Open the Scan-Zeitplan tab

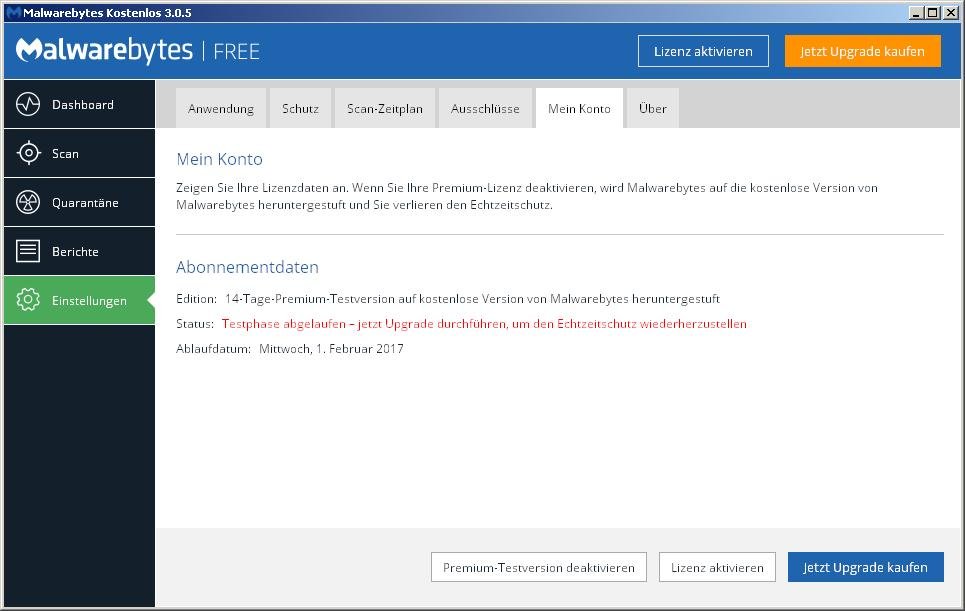[385, 108]
